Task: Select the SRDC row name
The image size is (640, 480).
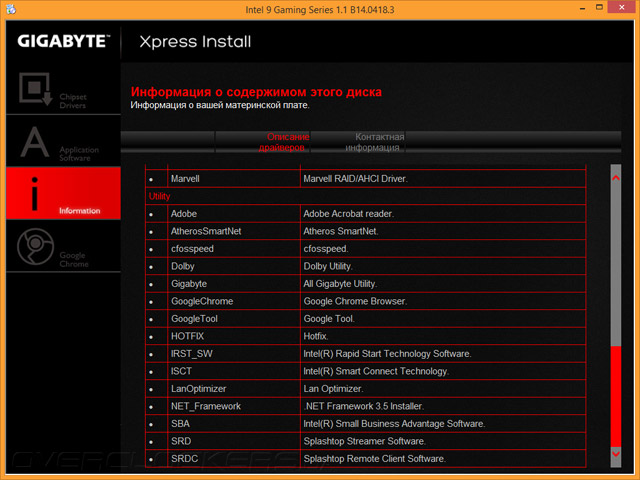Action: click(x=184, y=459)
